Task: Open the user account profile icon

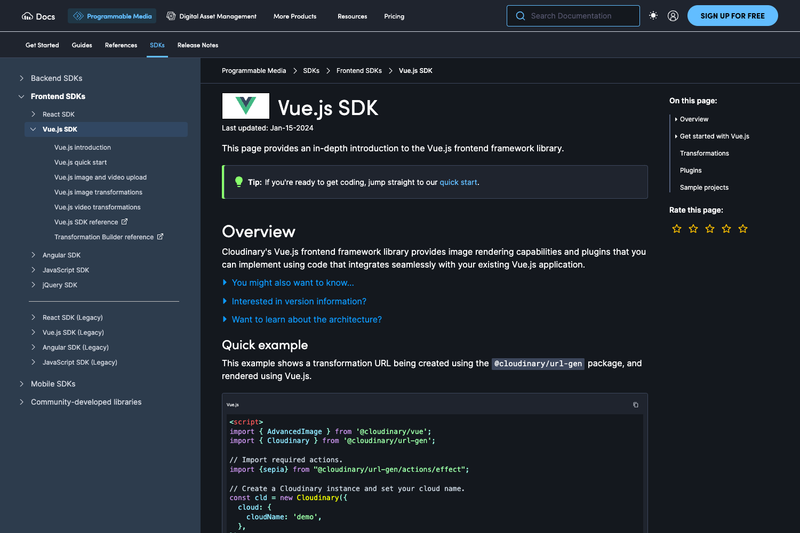Action: [673, 16]
